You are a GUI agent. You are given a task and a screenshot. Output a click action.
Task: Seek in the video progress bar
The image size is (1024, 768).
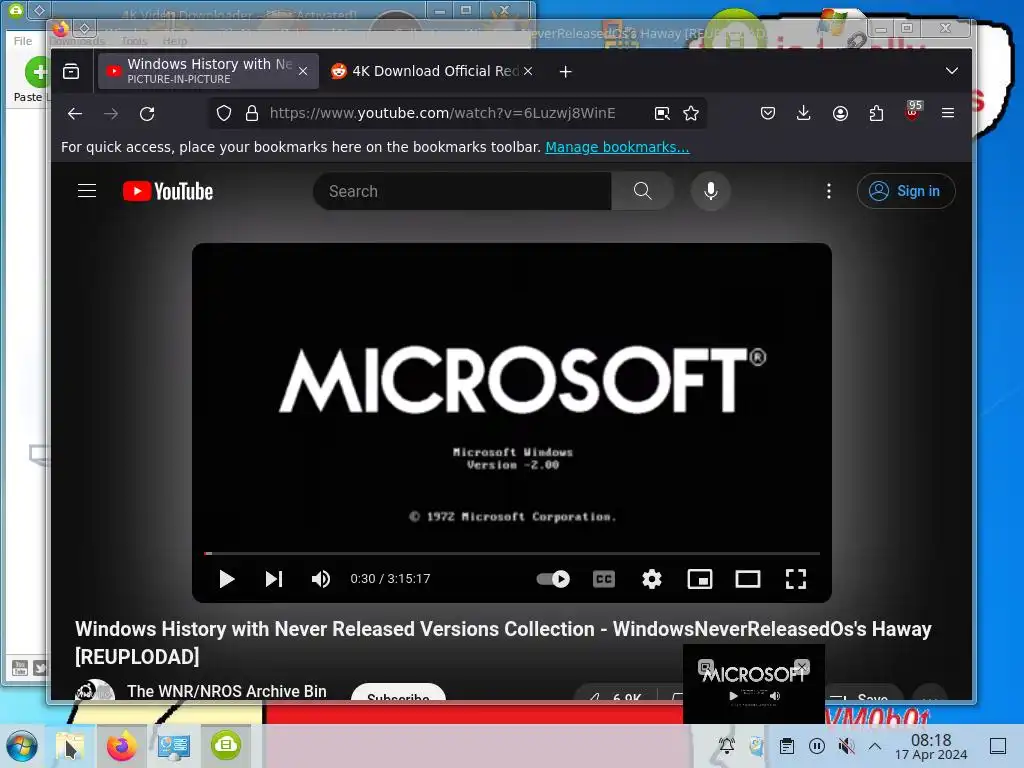(x=512, y=553)
